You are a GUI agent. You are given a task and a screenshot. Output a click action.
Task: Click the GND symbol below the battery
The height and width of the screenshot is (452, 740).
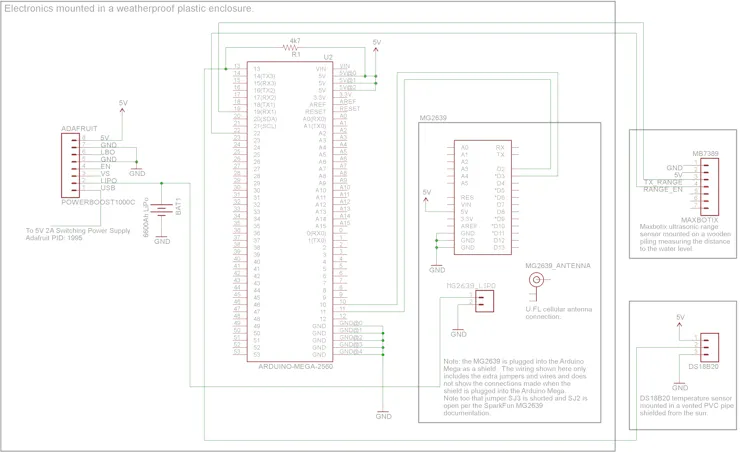[x=161, y=239]
